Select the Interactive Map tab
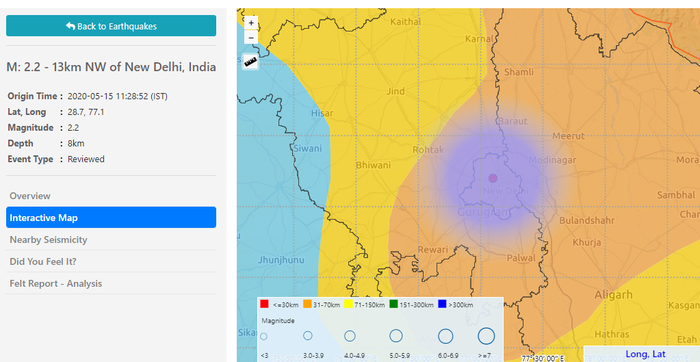This screenshot has height=362, width=700. pyautogui.click(x=111, y=217)
